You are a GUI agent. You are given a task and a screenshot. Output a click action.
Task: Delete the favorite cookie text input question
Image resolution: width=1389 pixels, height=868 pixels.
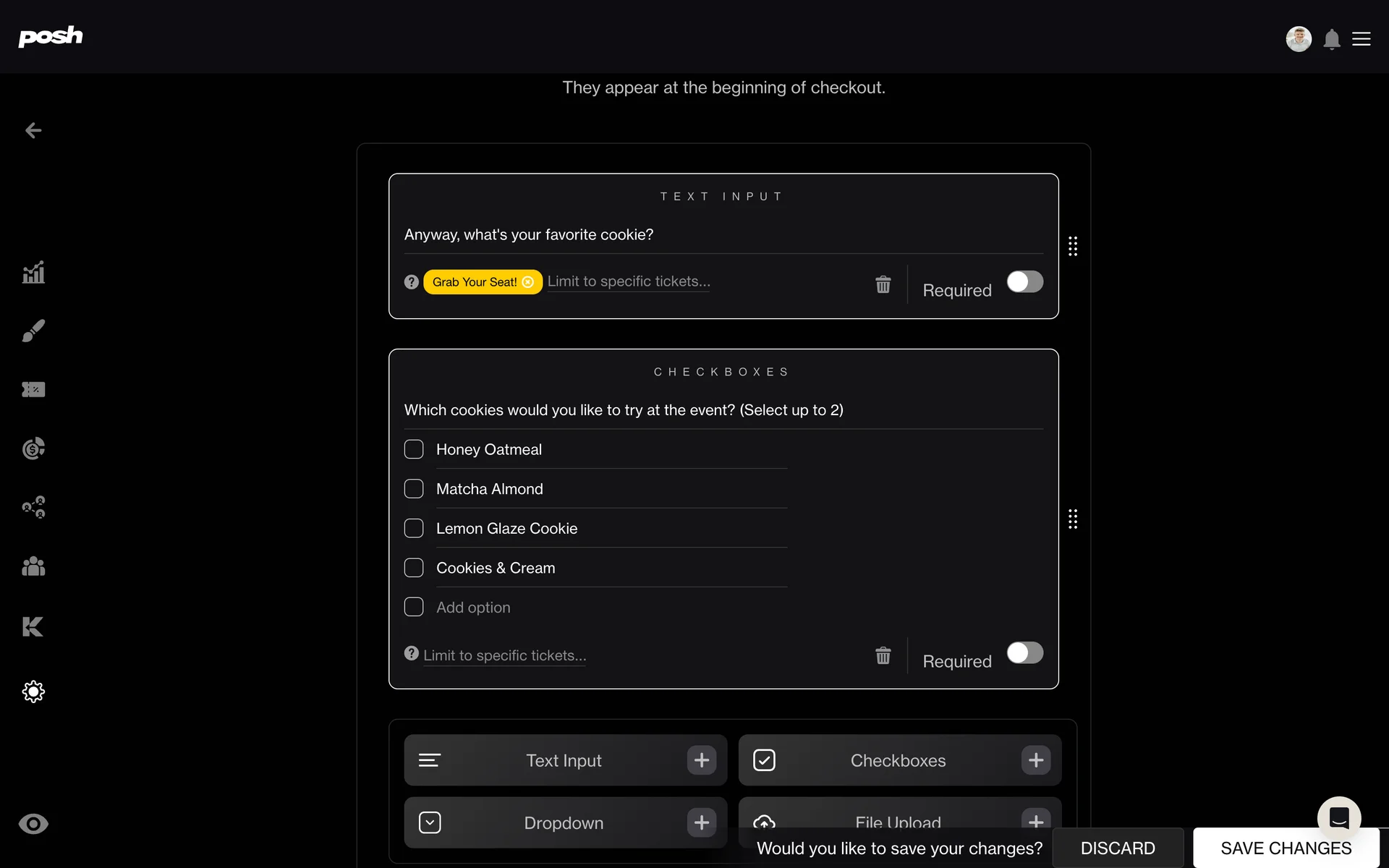click(x=883, y=284)
